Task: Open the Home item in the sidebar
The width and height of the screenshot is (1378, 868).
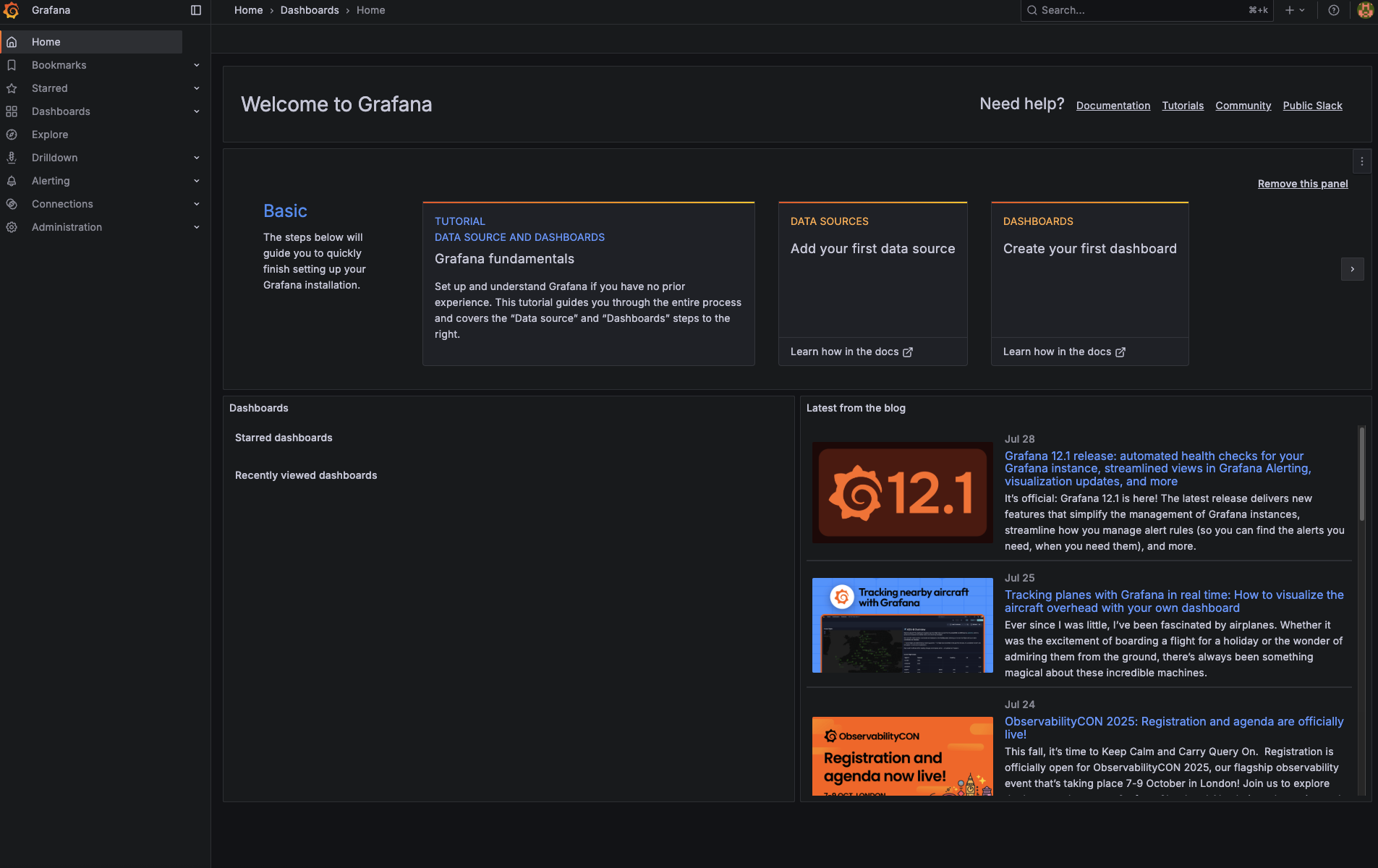Action: (x=91, y=42)
